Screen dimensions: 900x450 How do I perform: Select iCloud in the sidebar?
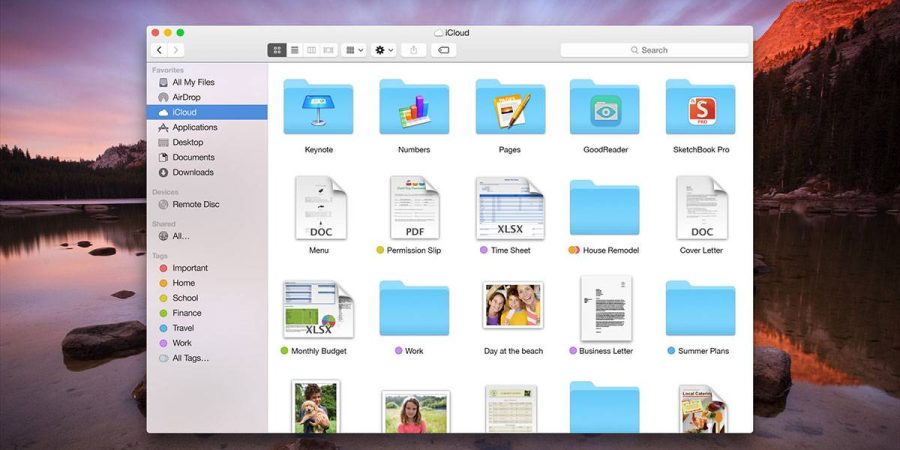pos(207,112)
